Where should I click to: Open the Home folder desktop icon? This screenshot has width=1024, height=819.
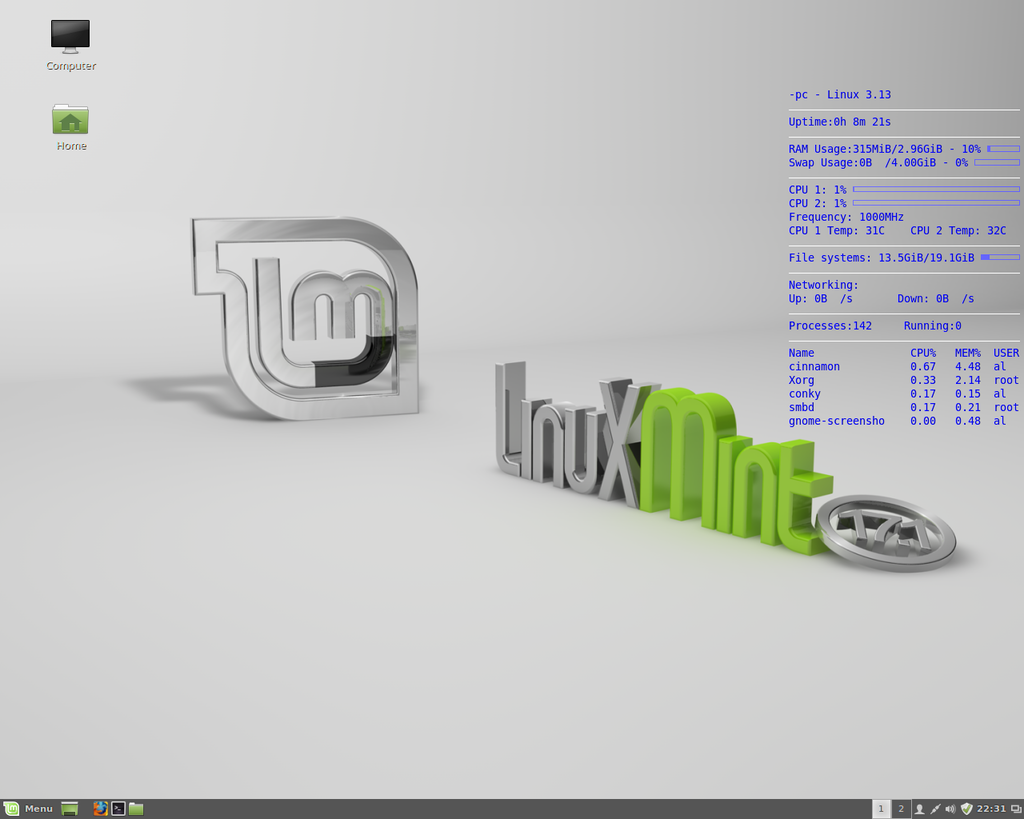coord(71,127)
